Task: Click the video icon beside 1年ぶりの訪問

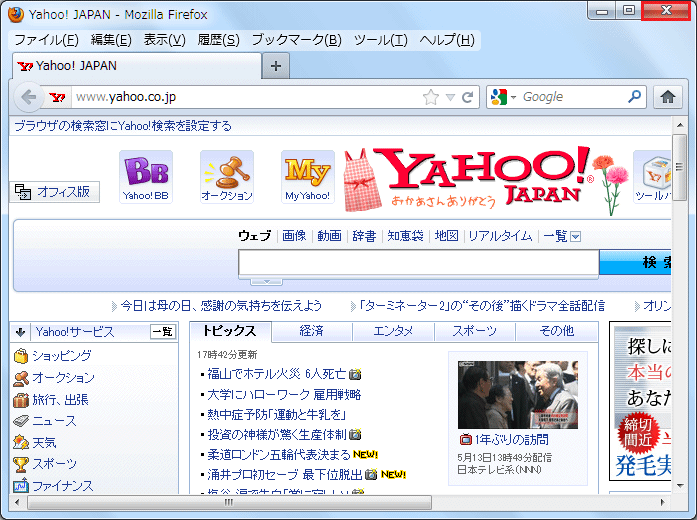Action: [x=465, y=440]
